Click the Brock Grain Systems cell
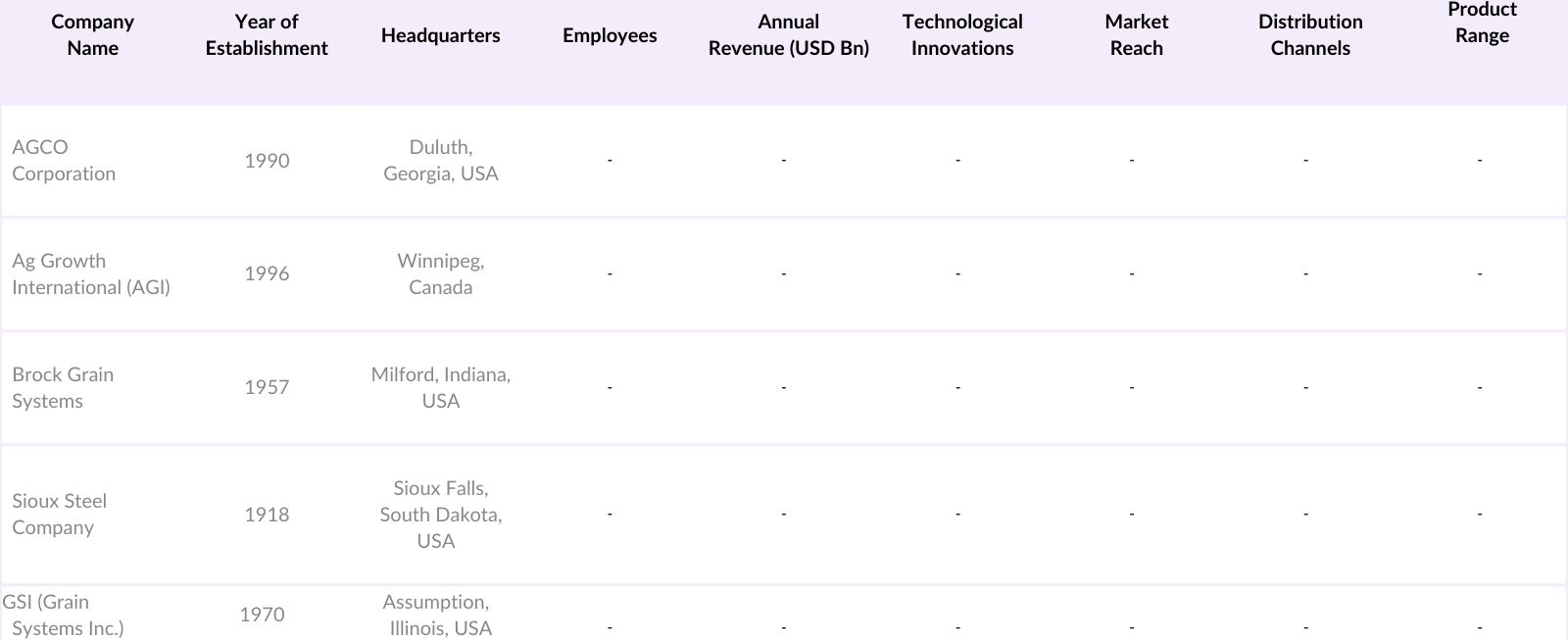Screen dimensions: 1568x640 pyautogui.click(x=63, y=388)
